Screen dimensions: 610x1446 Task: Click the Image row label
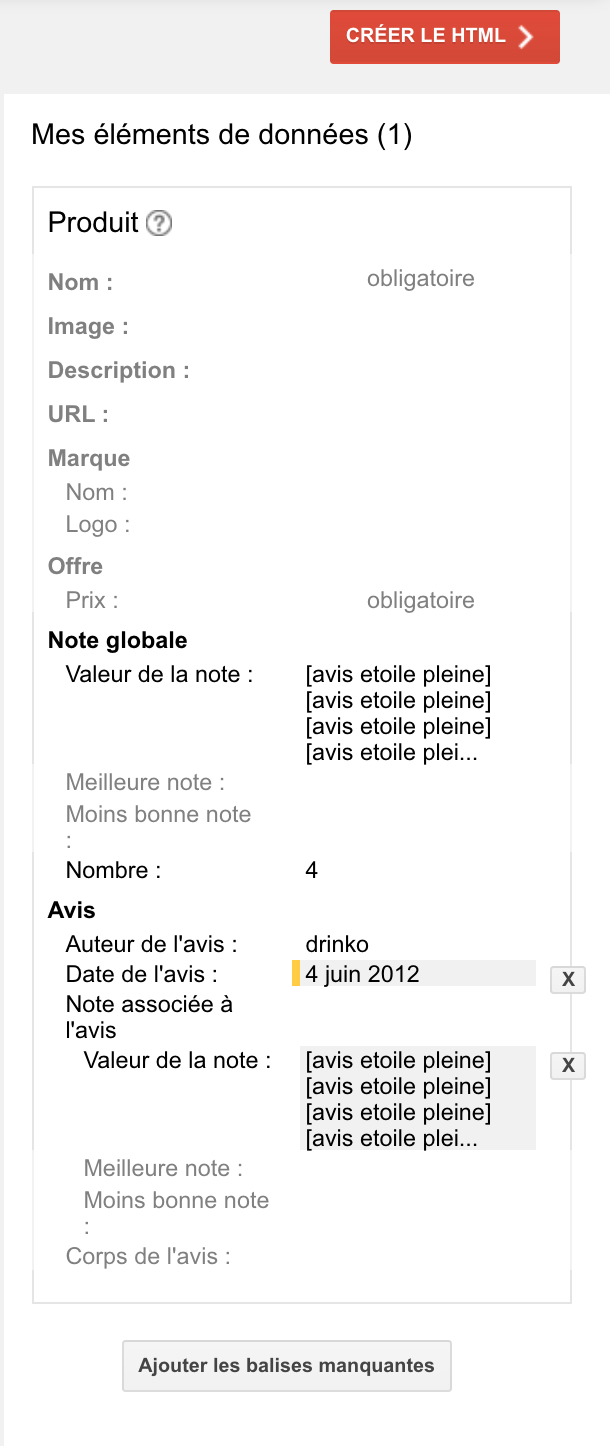(88, 327)
